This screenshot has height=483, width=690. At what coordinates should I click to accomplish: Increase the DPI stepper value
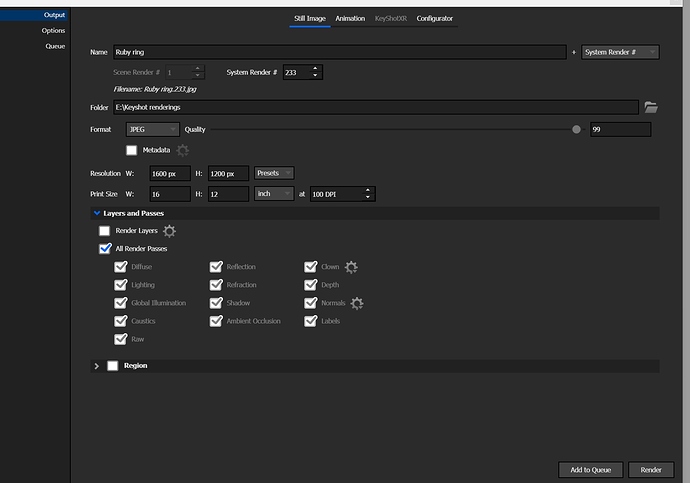coord(368,190)
